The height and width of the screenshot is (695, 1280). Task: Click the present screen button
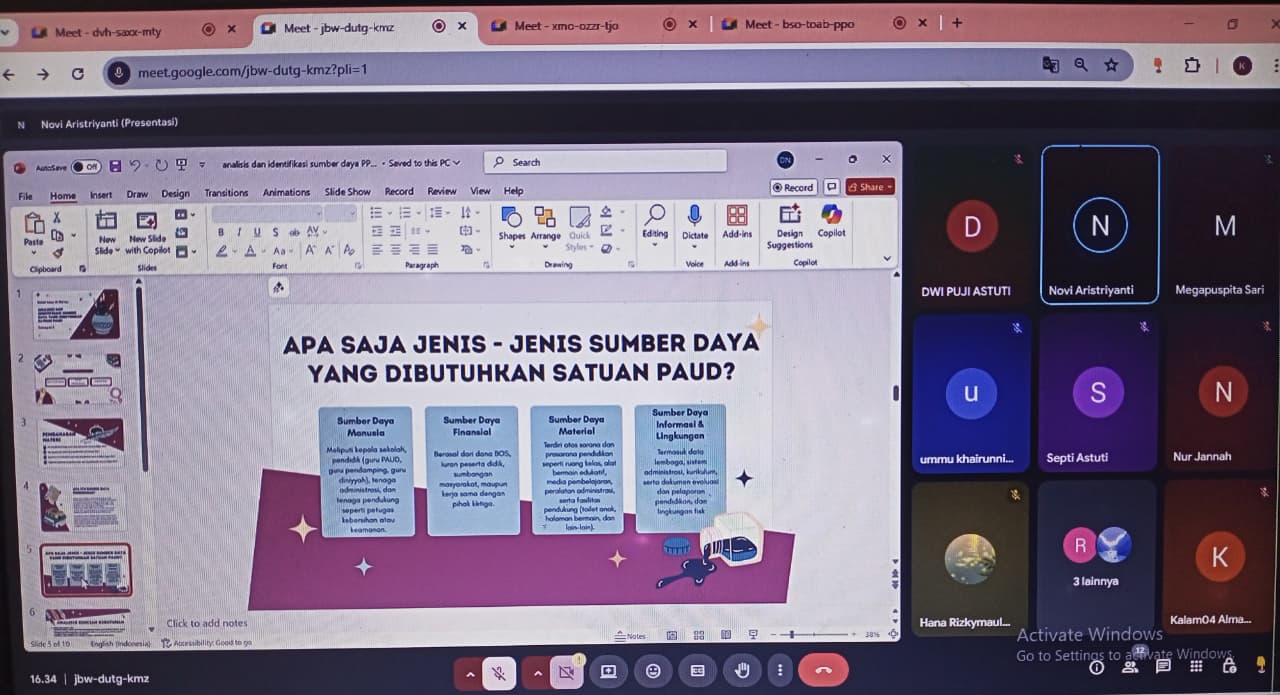(608, 671)
